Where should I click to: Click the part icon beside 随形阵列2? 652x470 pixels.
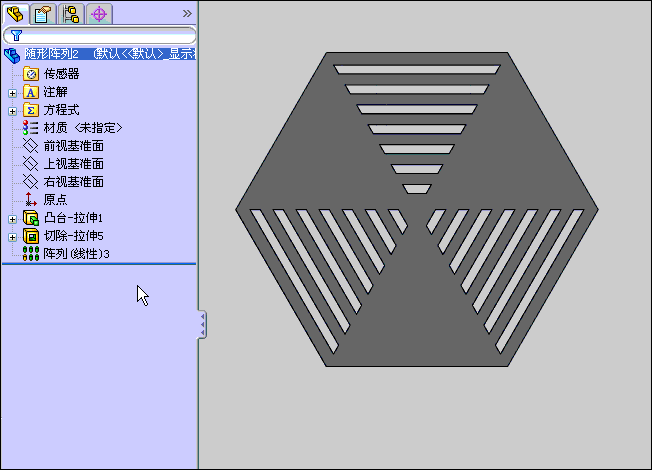click(12, 55)
